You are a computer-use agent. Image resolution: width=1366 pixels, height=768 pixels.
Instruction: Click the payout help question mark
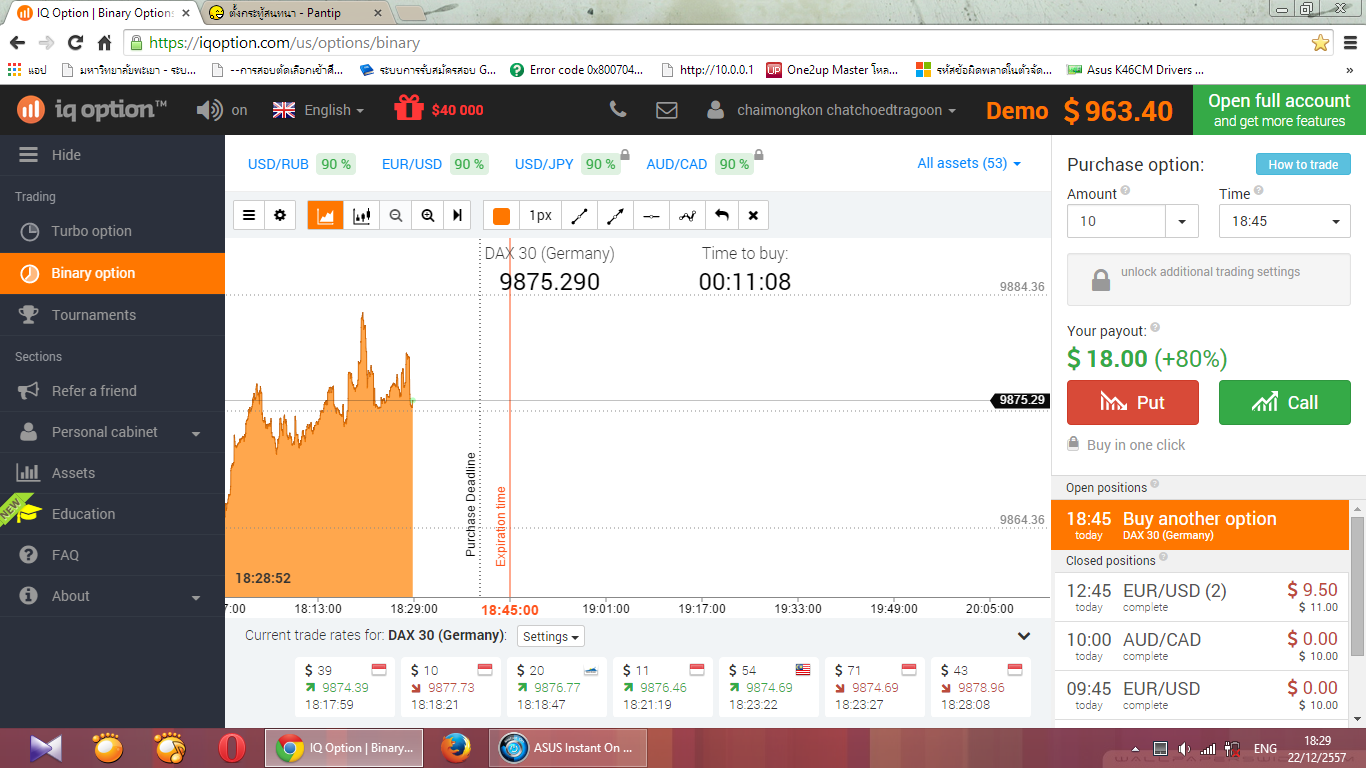coord(1155,327)
